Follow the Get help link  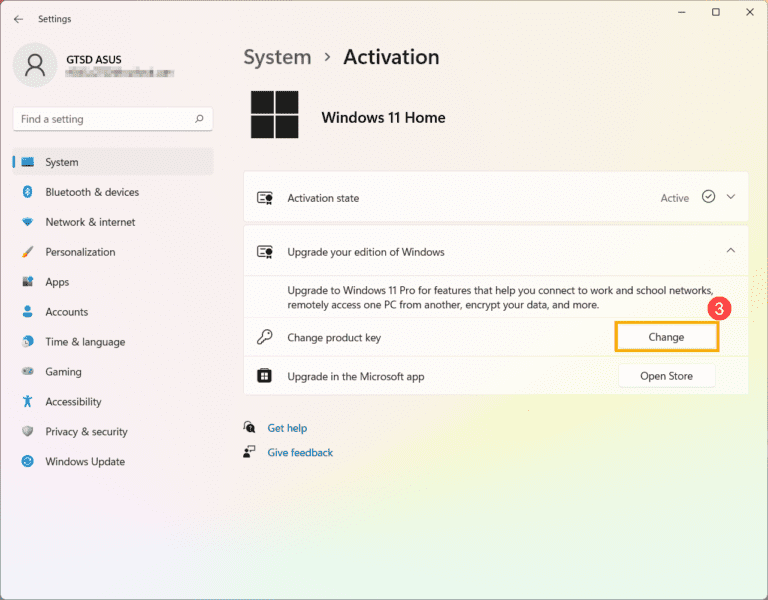click(x=287, y=428)
